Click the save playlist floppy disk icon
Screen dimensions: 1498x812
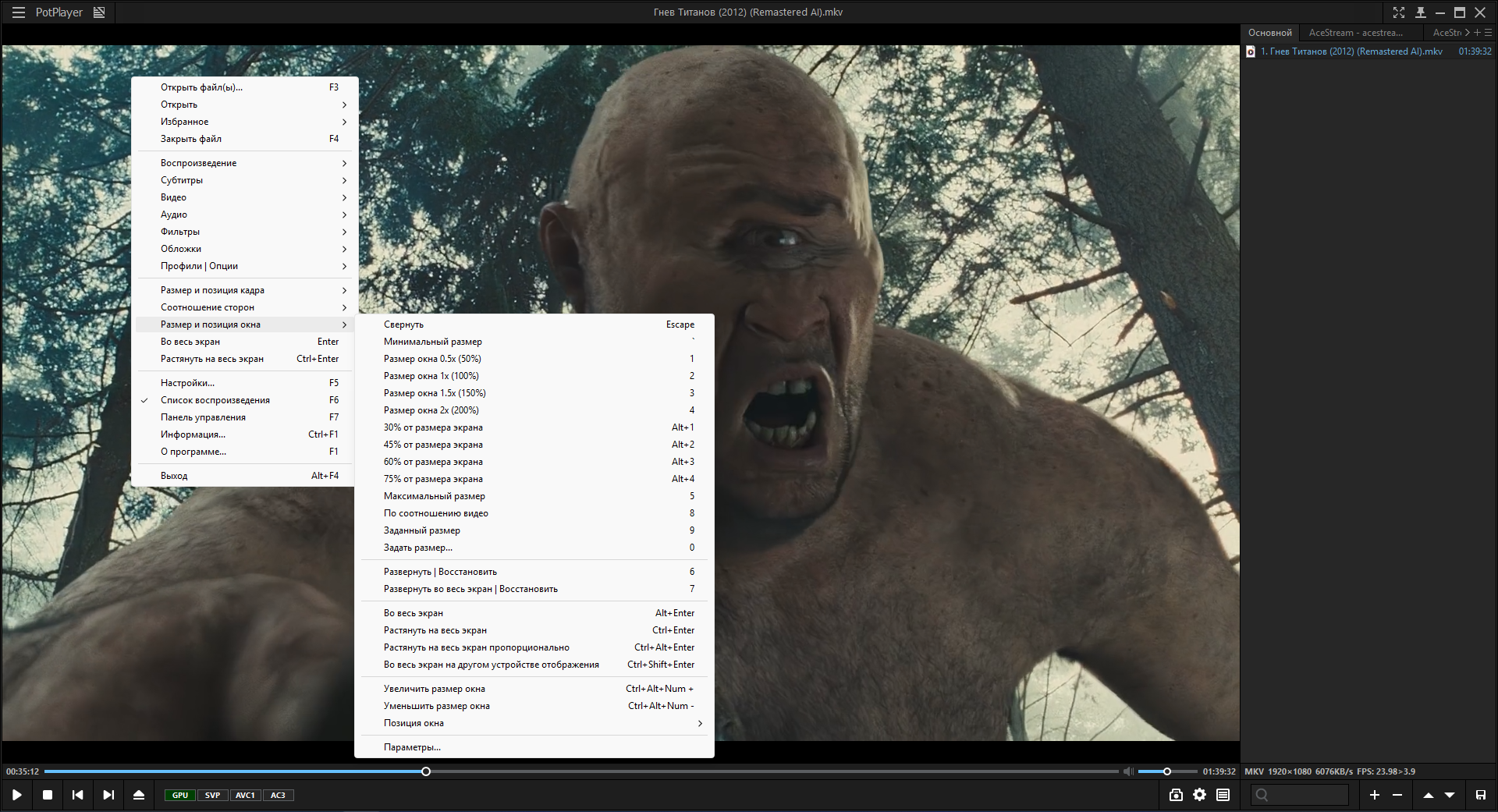coord(1480,795)
